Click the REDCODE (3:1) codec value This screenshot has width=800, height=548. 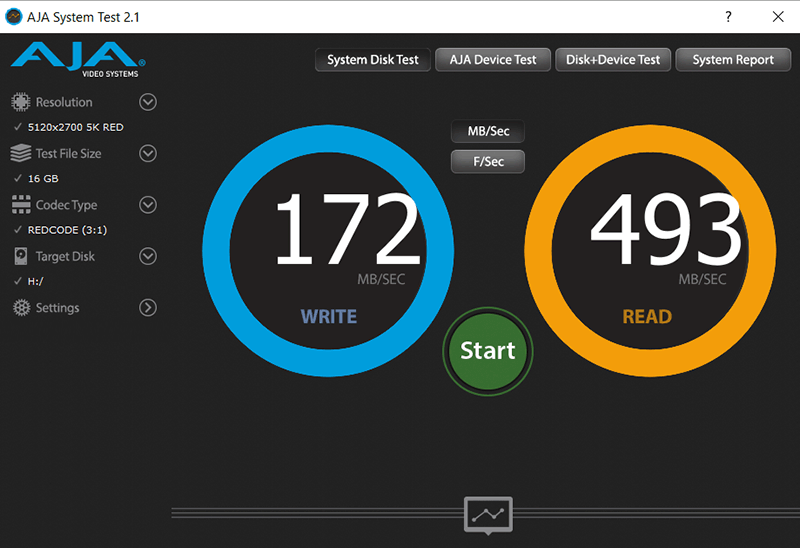pyautogui.click(x=67, y=230)
